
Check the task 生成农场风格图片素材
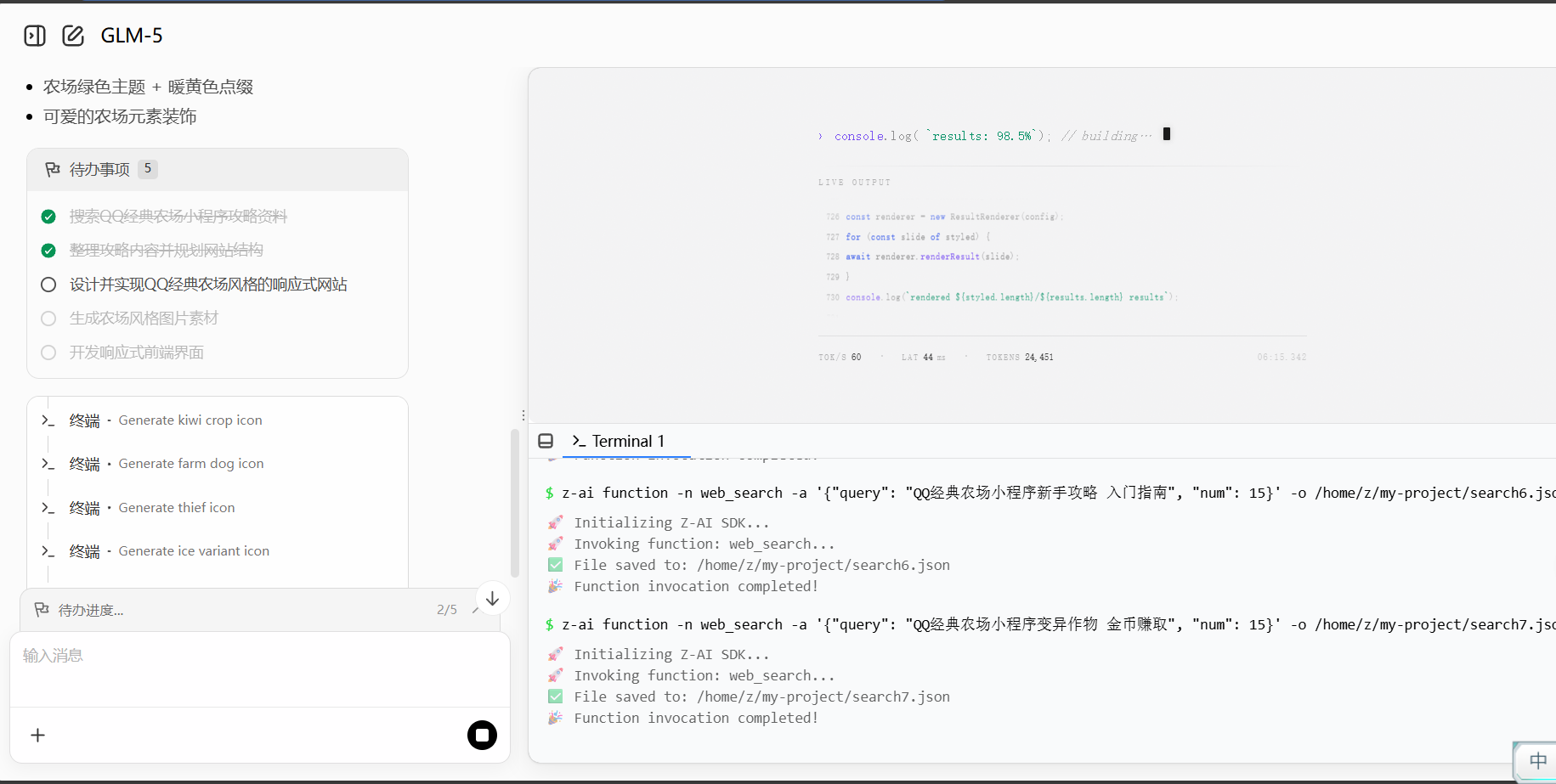[48, 319]
